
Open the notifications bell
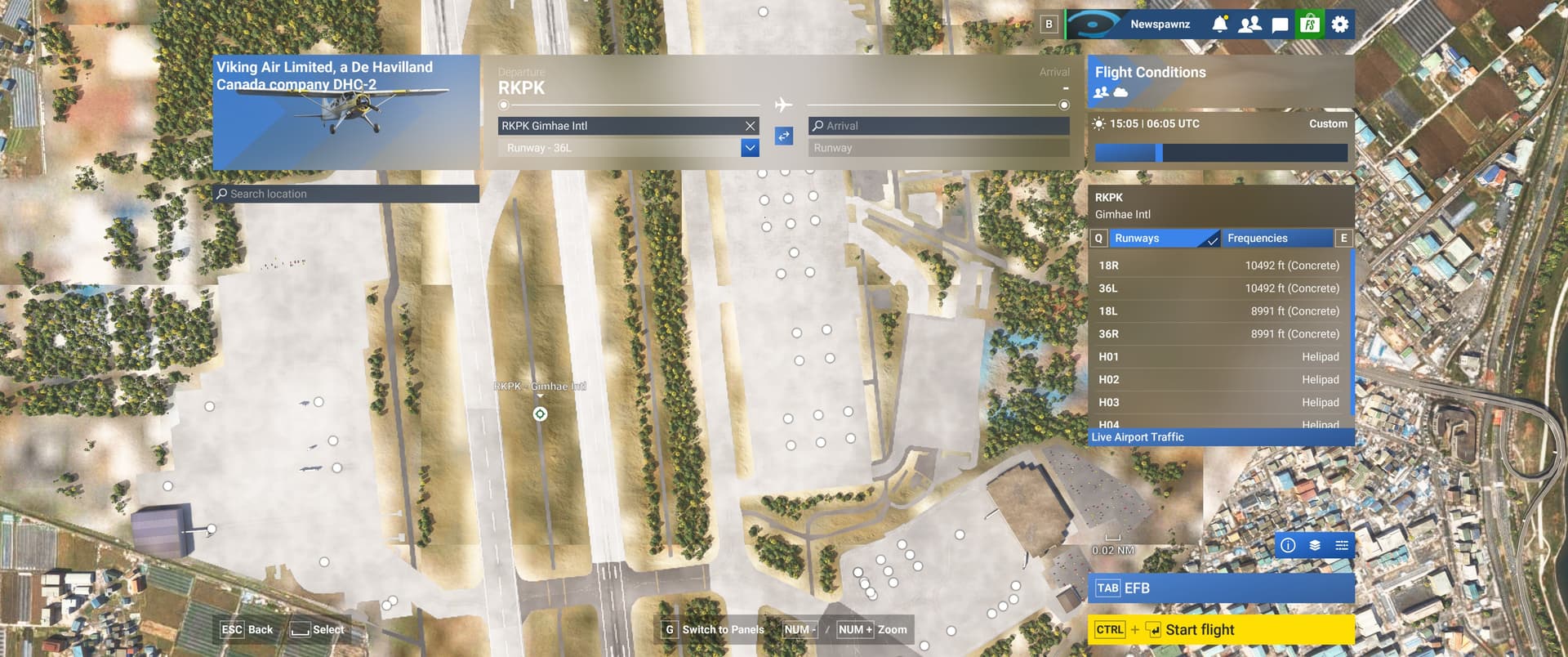[1219, 24]
